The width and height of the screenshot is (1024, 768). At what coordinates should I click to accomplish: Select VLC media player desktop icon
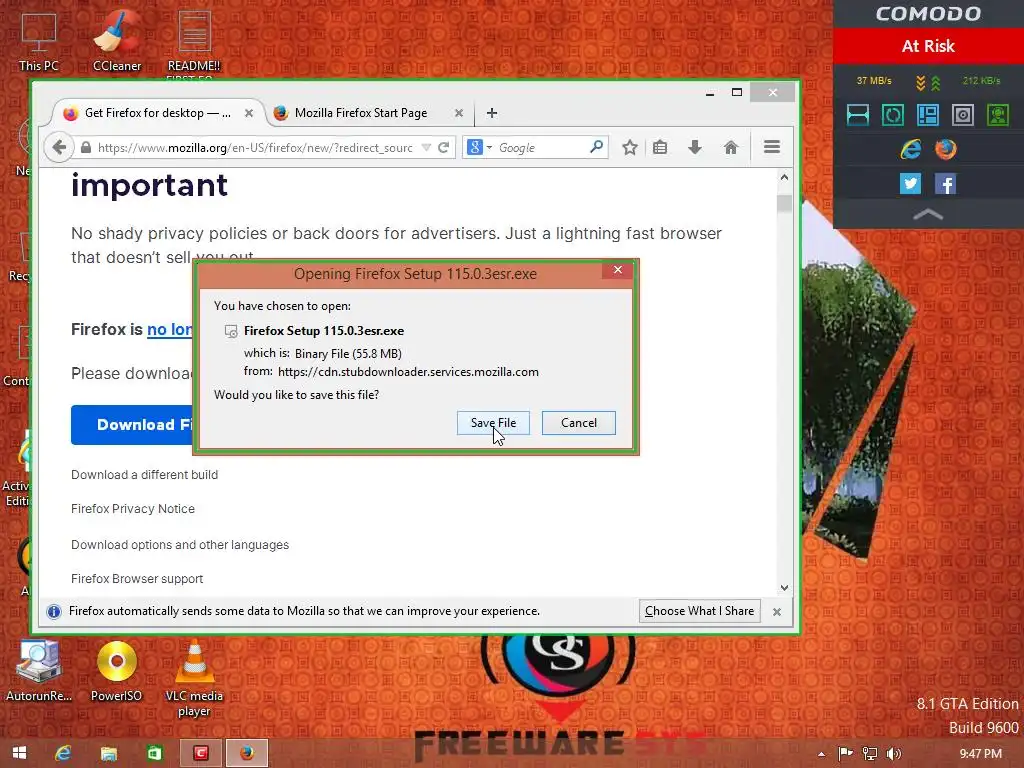[194, 679]
